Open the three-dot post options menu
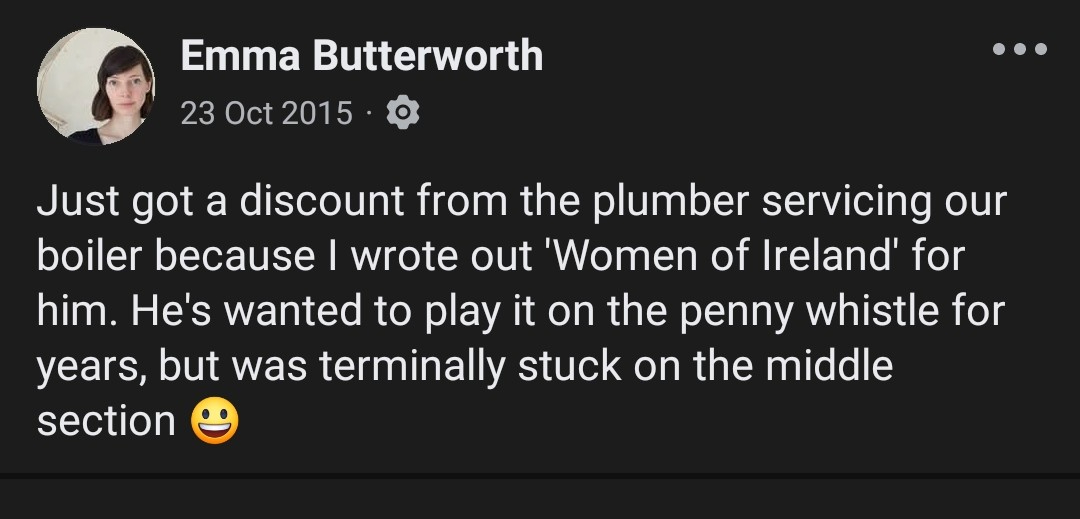This screenshot has width=1080, height=519. click(1019, 49)
